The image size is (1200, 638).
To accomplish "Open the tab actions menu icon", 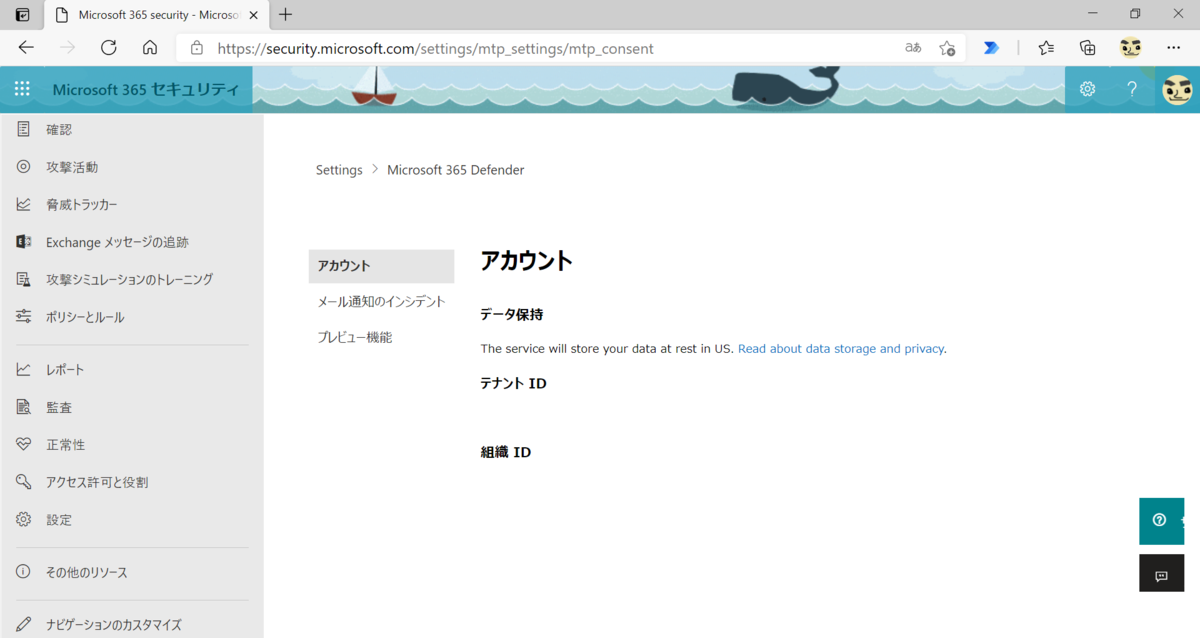I will [23, 15].
